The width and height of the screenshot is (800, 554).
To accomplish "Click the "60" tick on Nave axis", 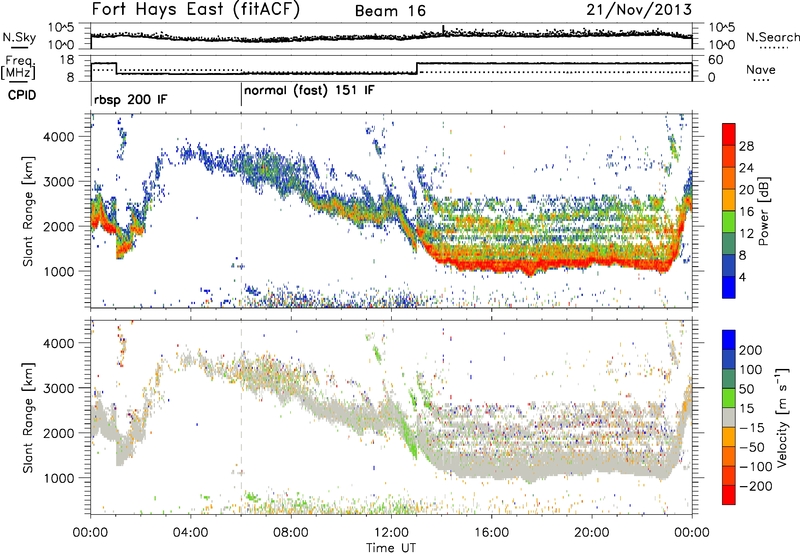I will coord(716,60).
